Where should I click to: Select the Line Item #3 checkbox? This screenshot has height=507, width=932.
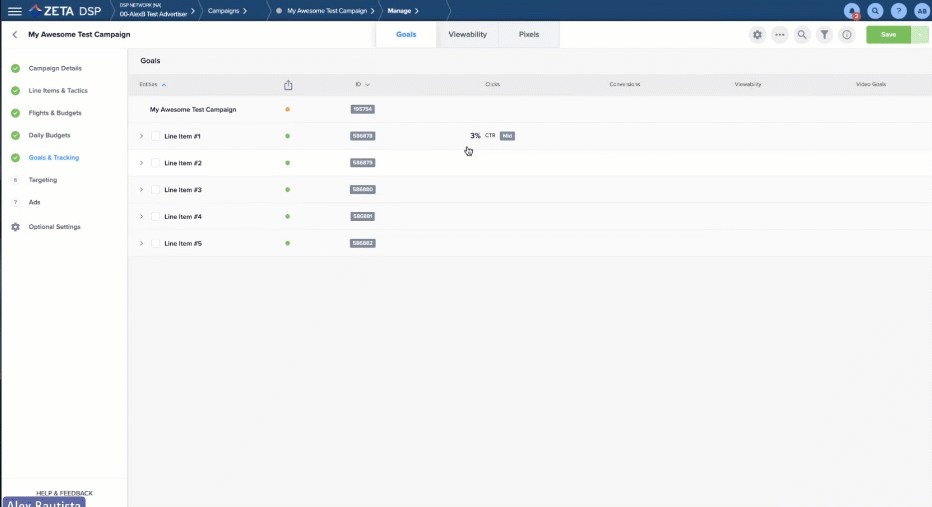[155, 190]
